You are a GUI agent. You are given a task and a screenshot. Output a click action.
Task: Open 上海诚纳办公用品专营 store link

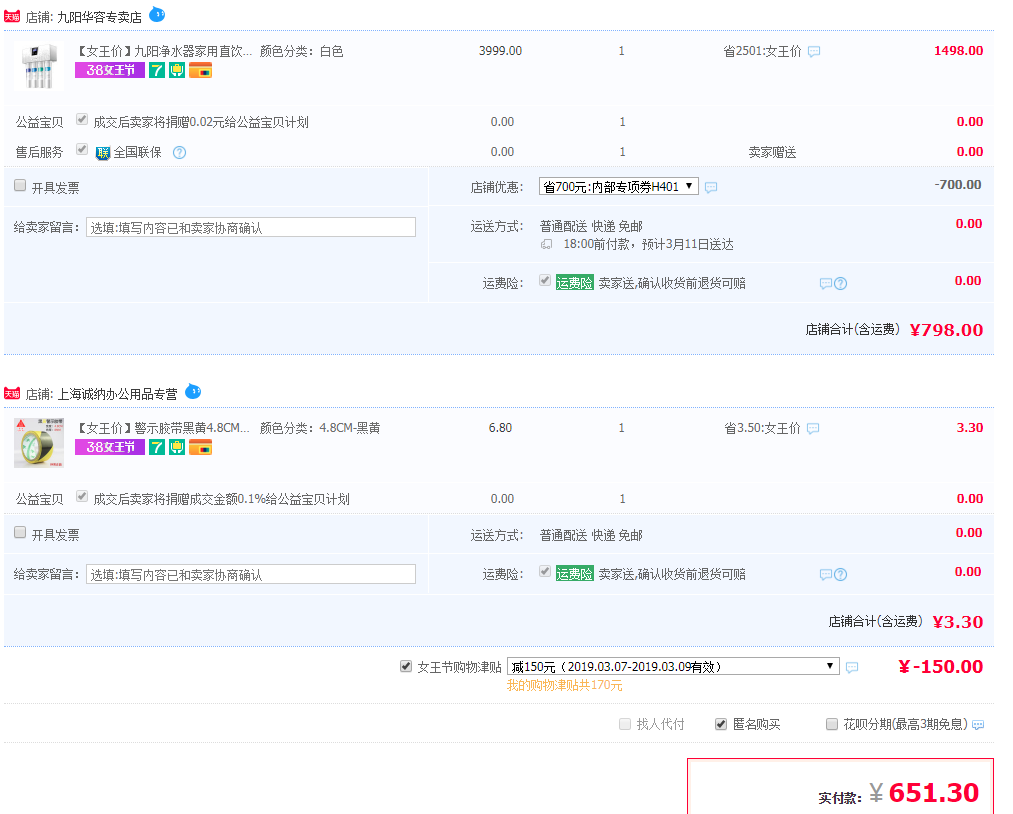click(118, 394)
